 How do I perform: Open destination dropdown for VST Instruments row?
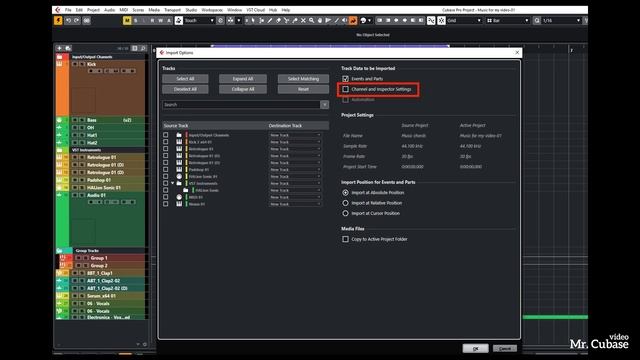pos(295,183)
